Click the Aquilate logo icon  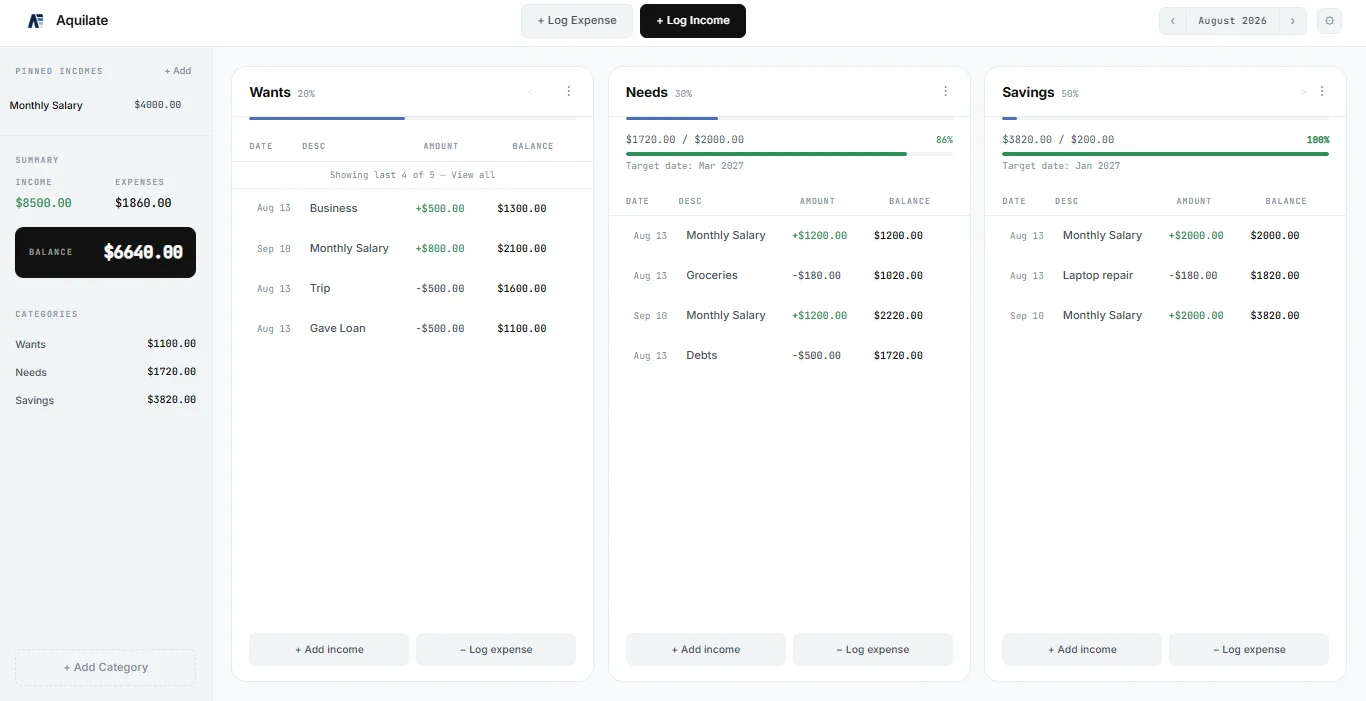(35, 20)
